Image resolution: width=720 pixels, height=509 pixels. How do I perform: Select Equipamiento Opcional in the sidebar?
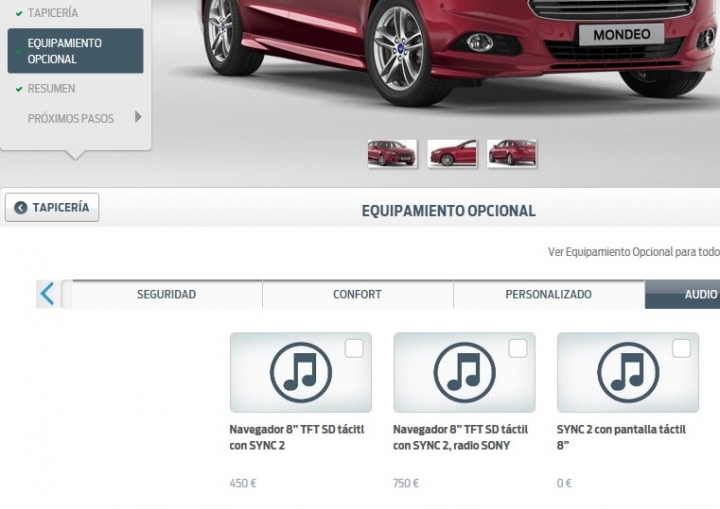75,51
